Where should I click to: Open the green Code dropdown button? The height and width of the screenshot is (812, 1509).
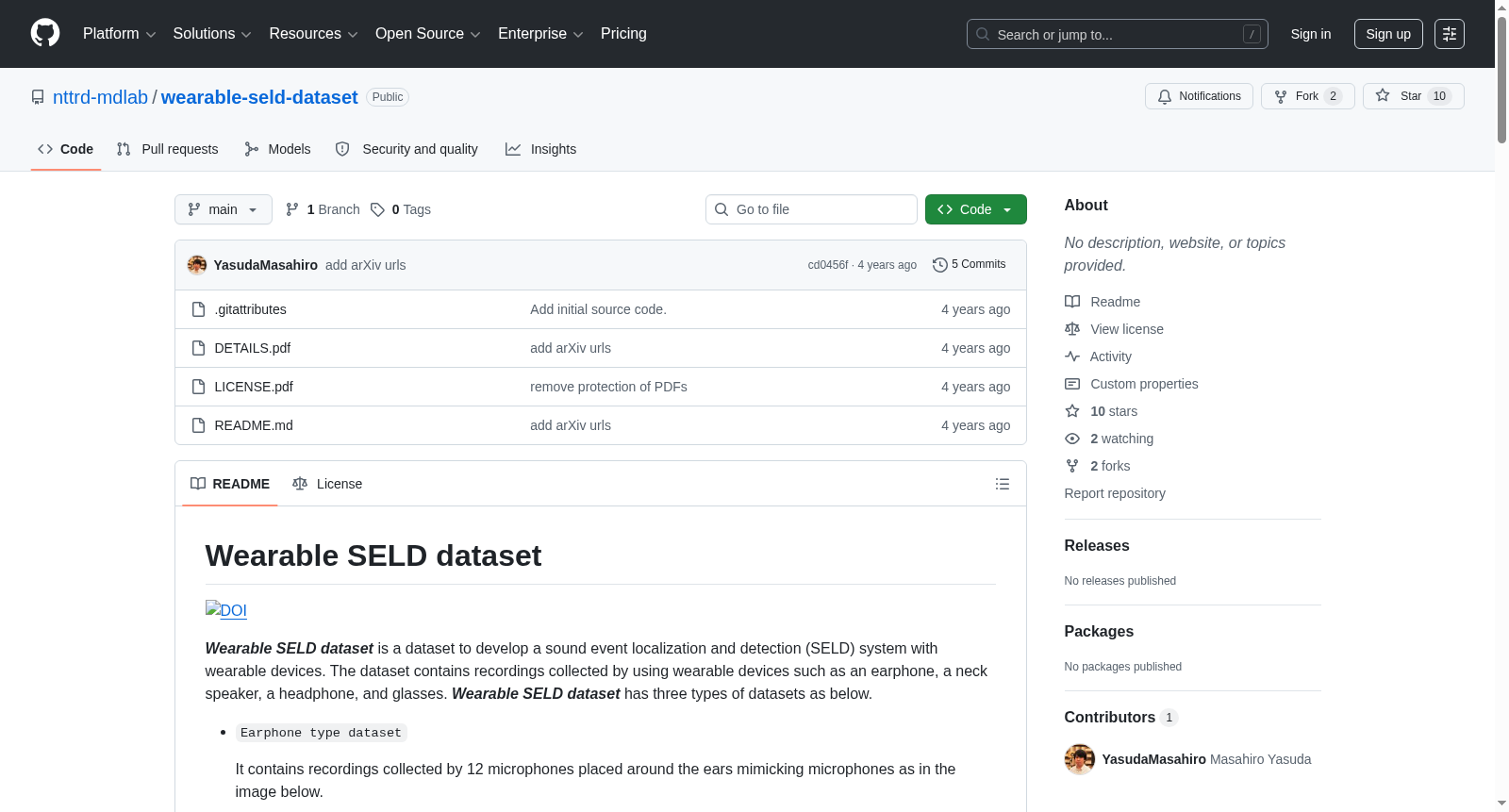point(975,209)
